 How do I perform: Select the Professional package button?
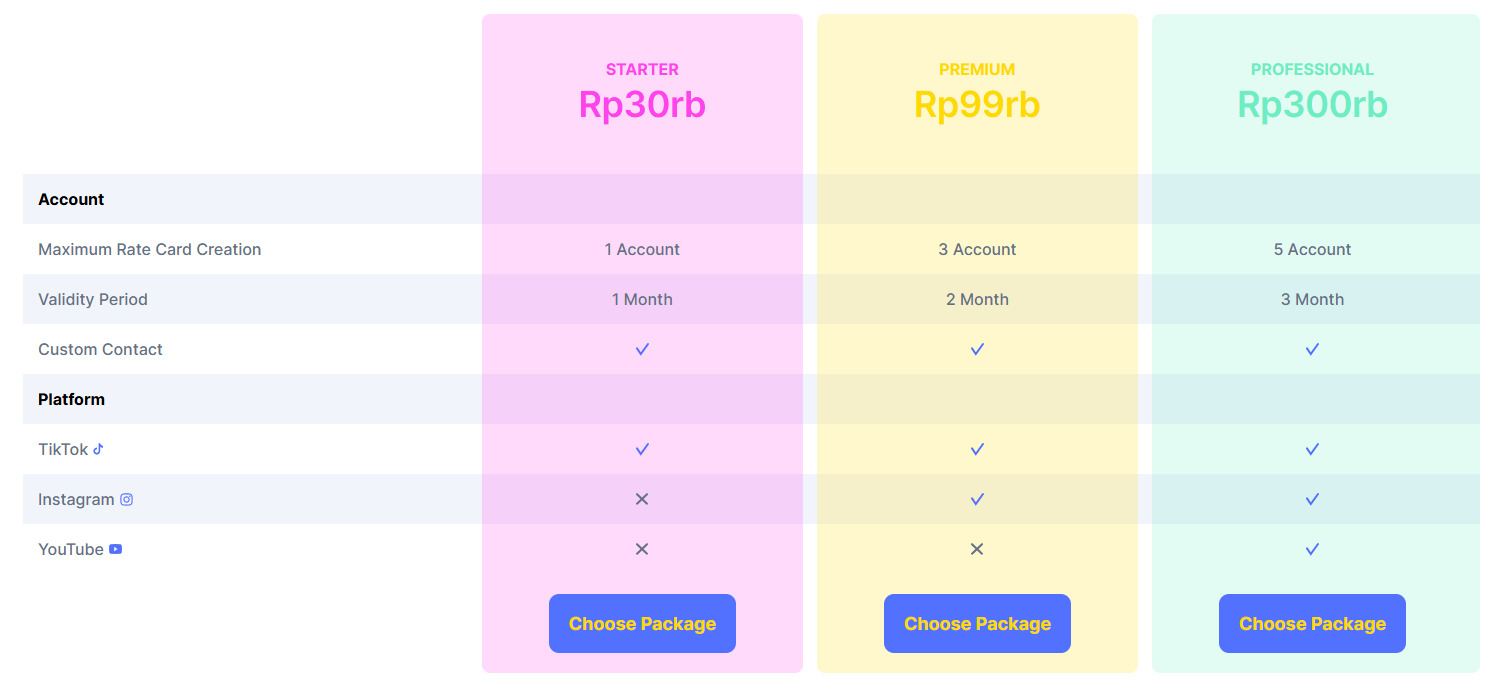coord(1312,624)
